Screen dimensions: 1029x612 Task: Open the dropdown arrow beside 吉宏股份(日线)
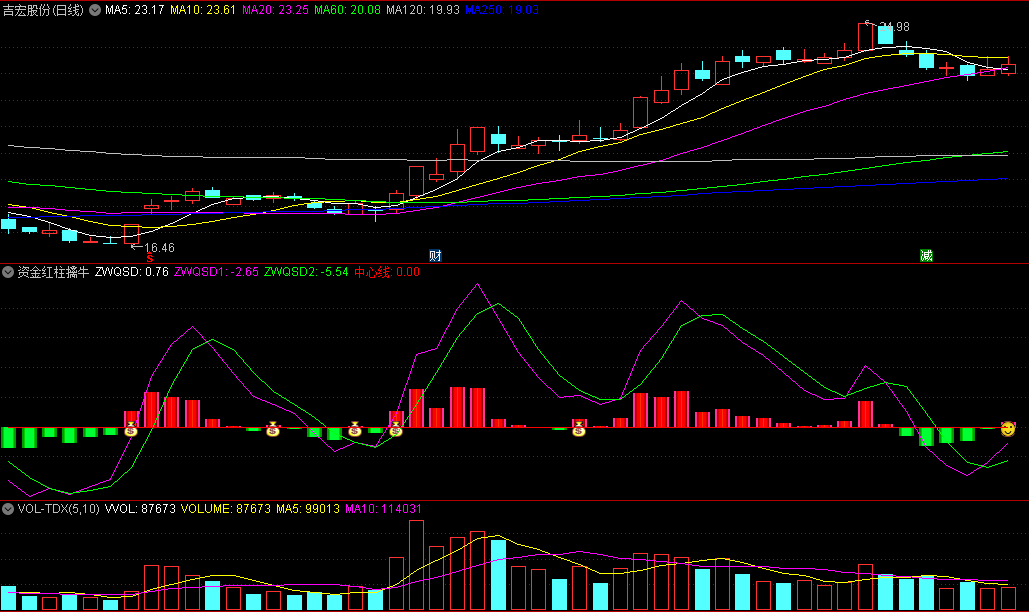[95, 10]
